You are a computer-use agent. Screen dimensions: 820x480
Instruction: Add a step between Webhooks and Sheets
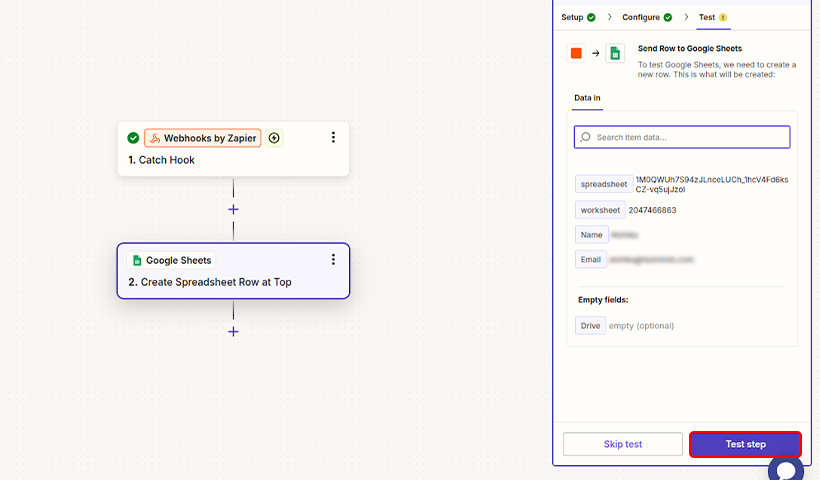233,209
